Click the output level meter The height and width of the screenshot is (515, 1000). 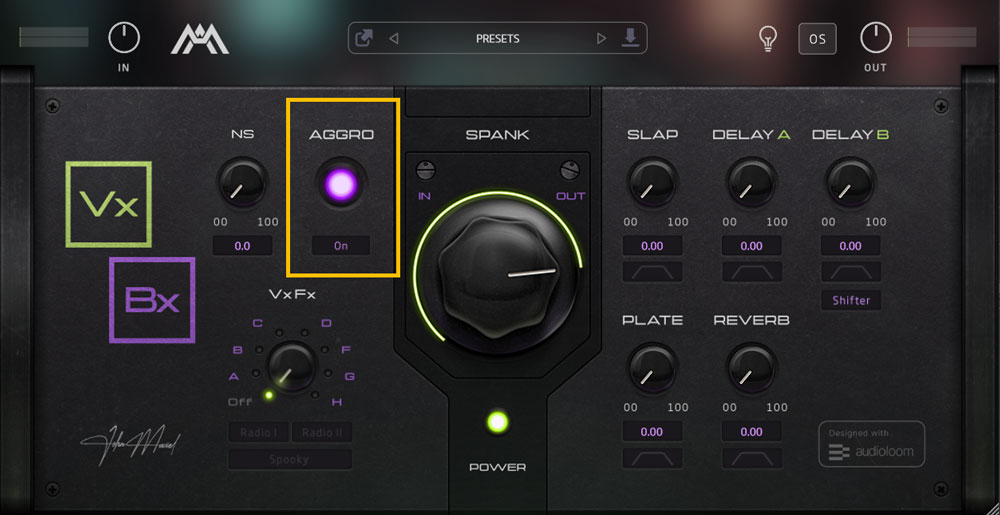(942, 37)
